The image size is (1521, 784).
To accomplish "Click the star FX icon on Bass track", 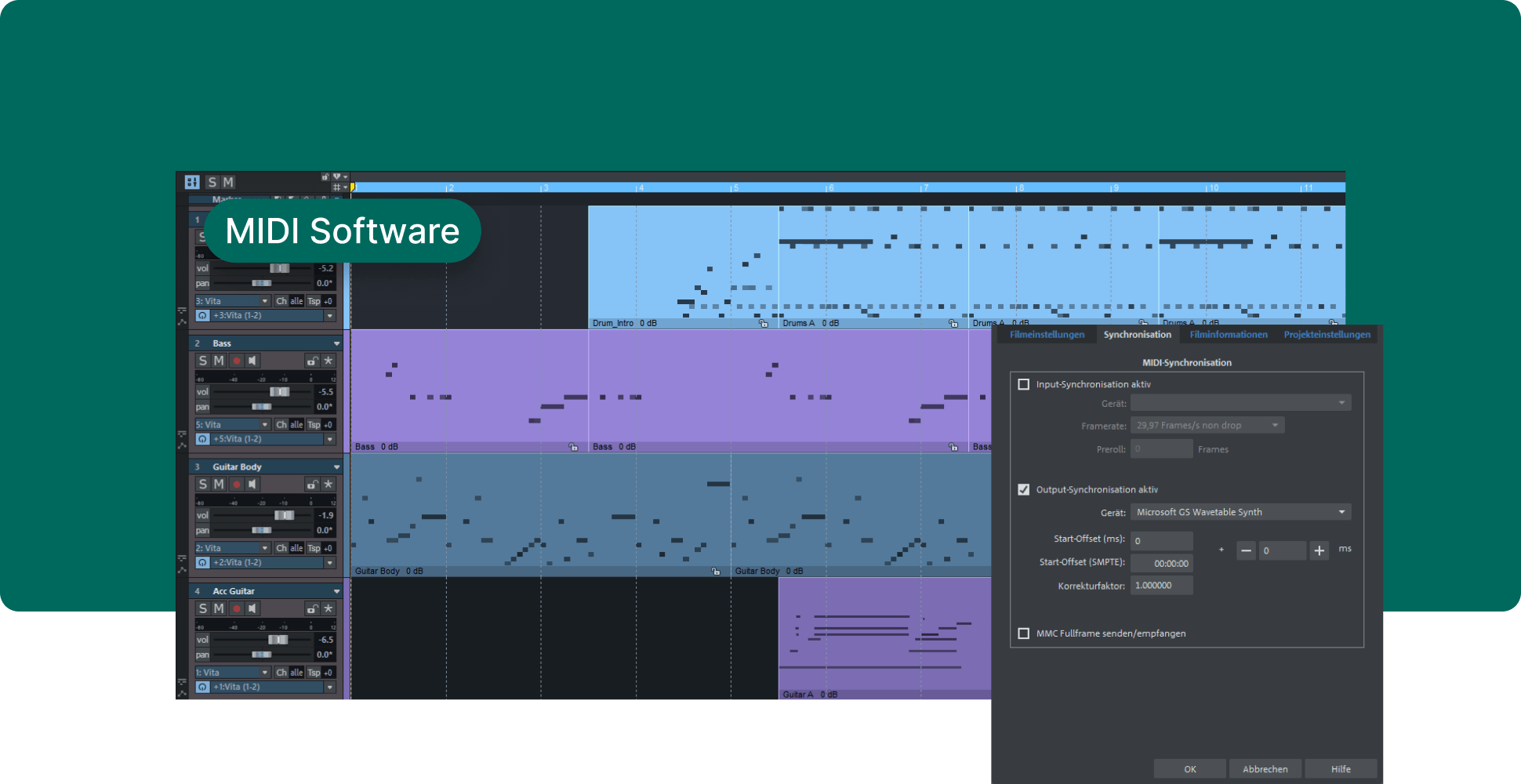I will point(329,361).
